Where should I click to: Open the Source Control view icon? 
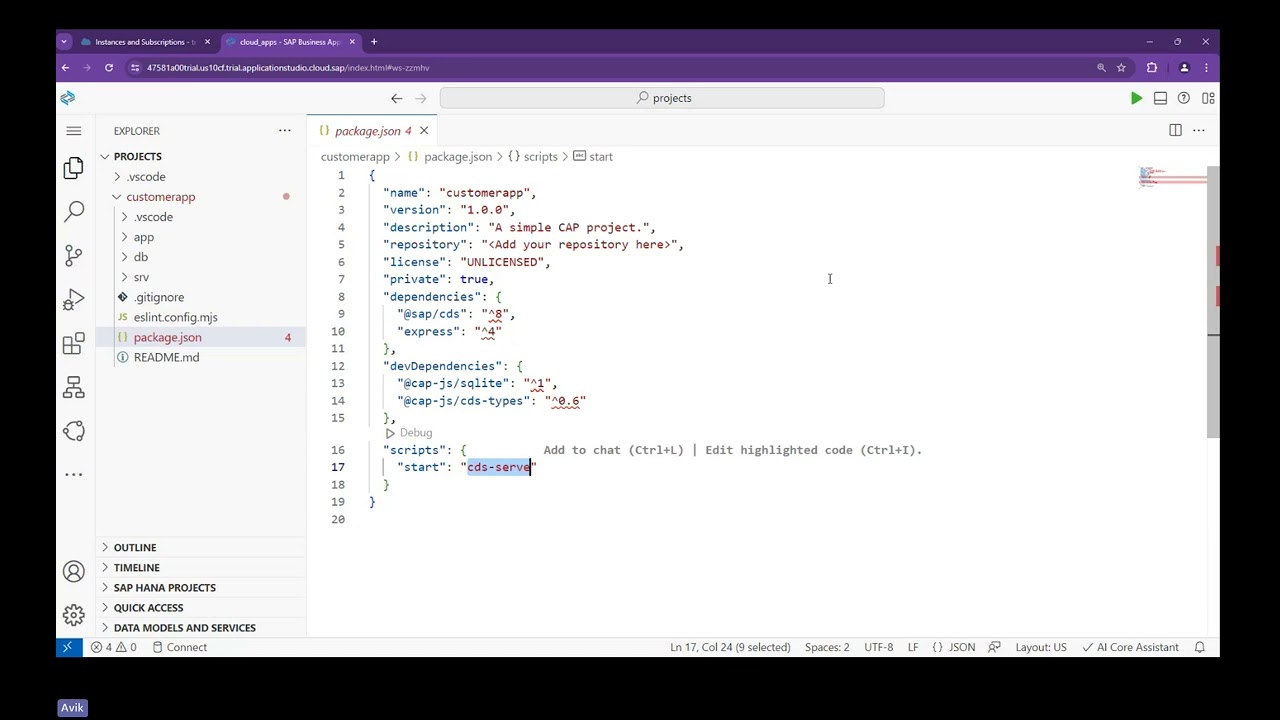point(74,255)
